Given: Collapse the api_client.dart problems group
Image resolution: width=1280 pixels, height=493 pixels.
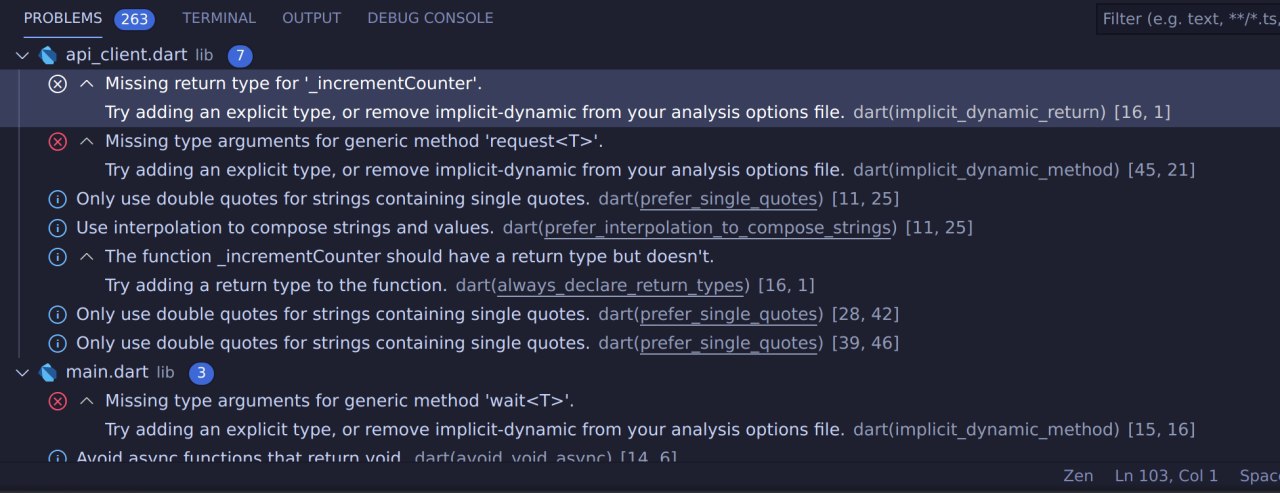Looking at the screenshot, I should [23, 55].
